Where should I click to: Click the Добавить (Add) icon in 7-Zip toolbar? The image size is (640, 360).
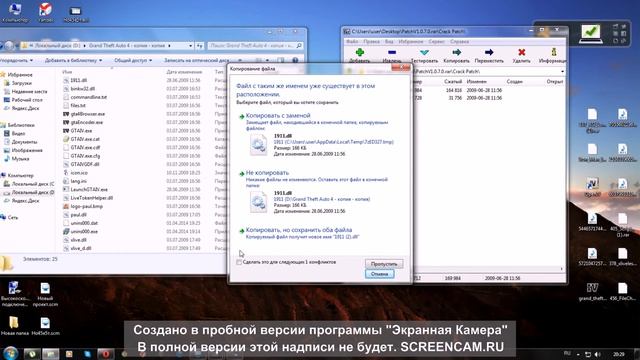point(360,52)
